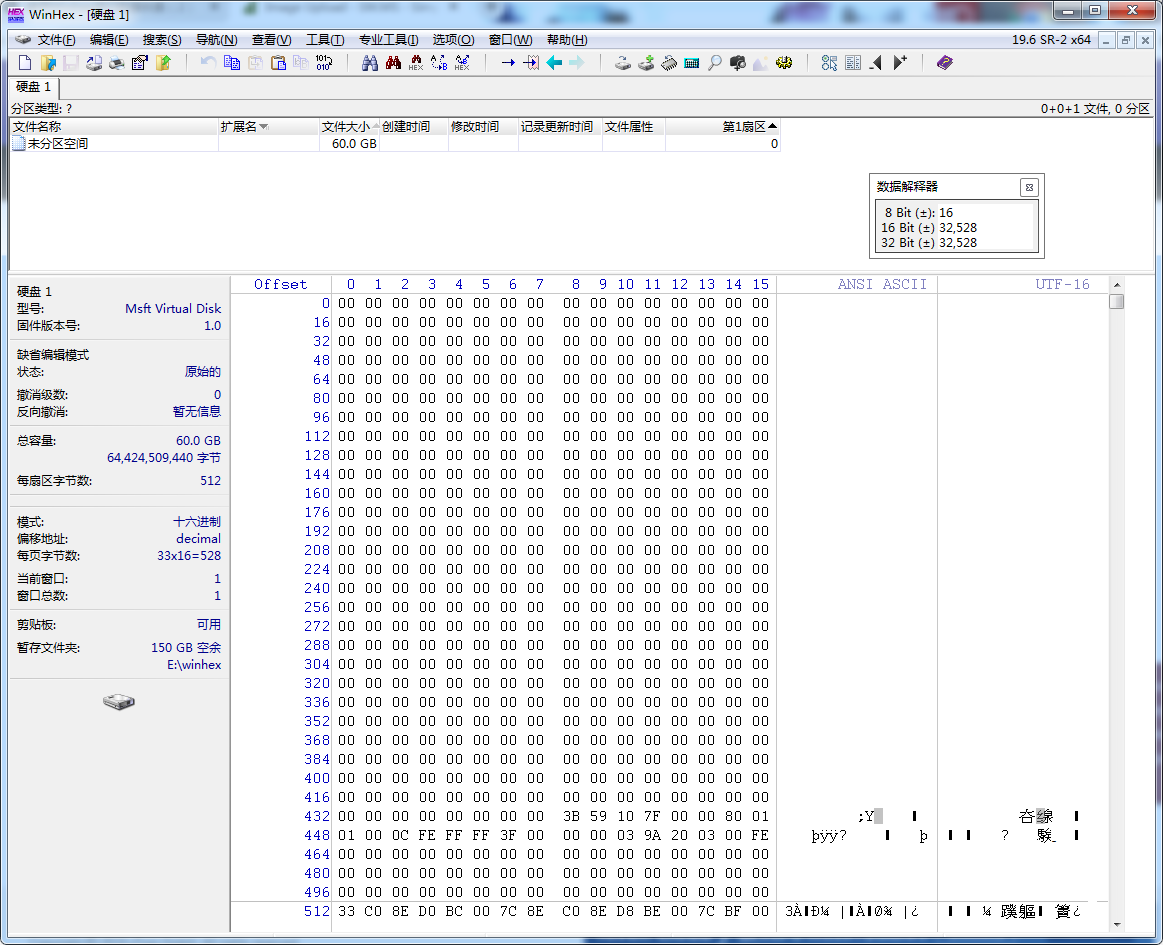This screenshot has width=1163, height=945.
Task: Close the 数据解释器 panel
Action: click(x=1029, y=188)
